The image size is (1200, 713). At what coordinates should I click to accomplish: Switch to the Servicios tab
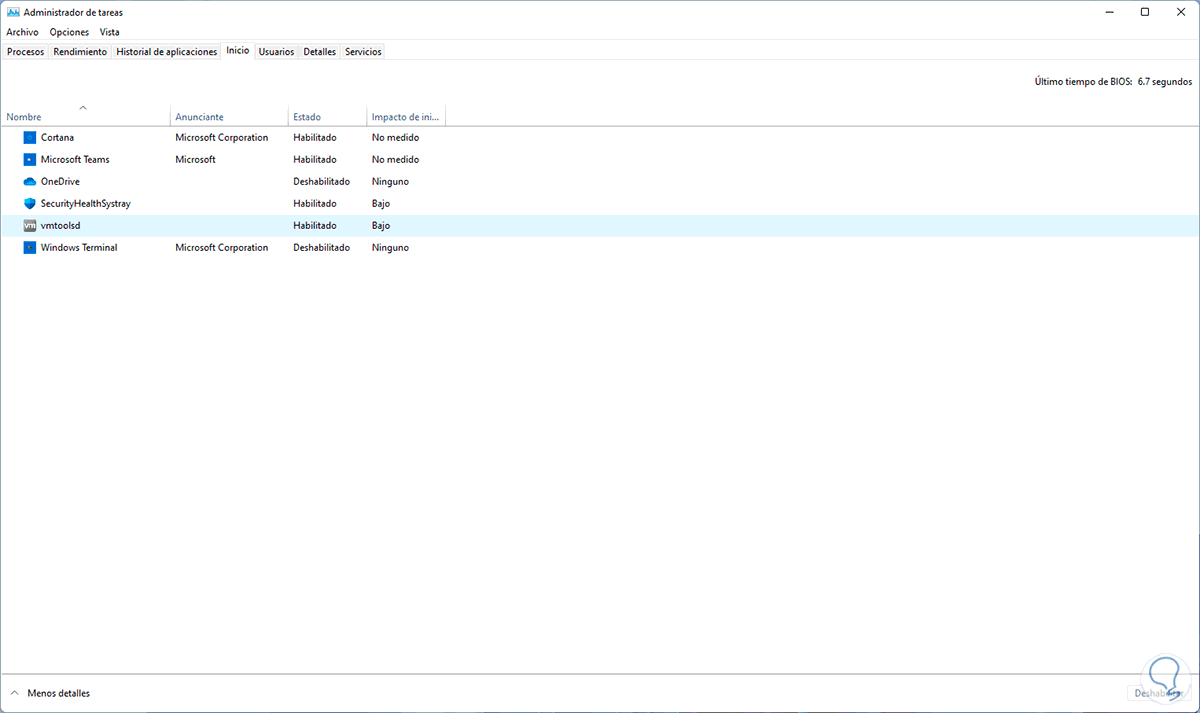[x=363, y=51]
